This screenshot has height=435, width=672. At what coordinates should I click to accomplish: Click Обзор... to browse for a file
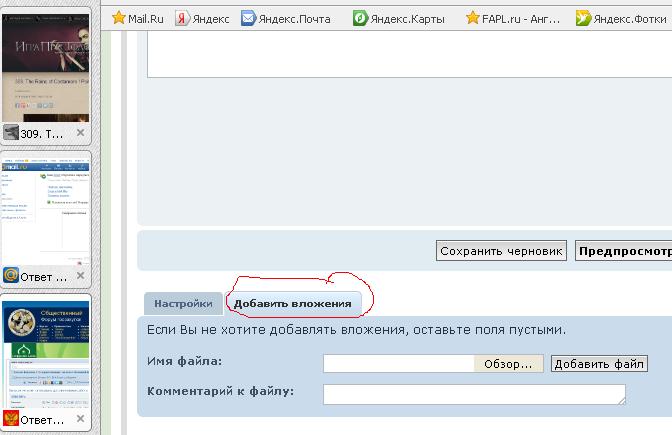tap(509, 363)
